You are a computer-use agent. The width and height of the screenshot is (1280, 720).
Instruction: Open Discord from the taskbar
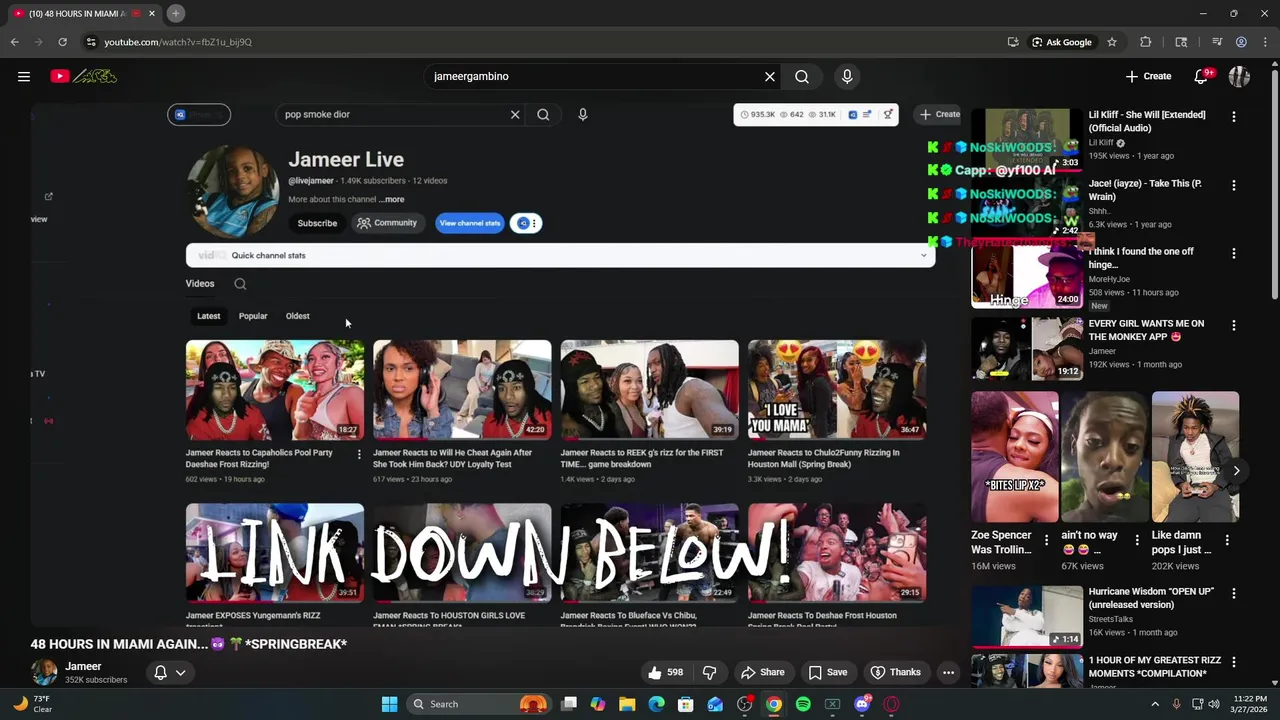pos(863,704)
